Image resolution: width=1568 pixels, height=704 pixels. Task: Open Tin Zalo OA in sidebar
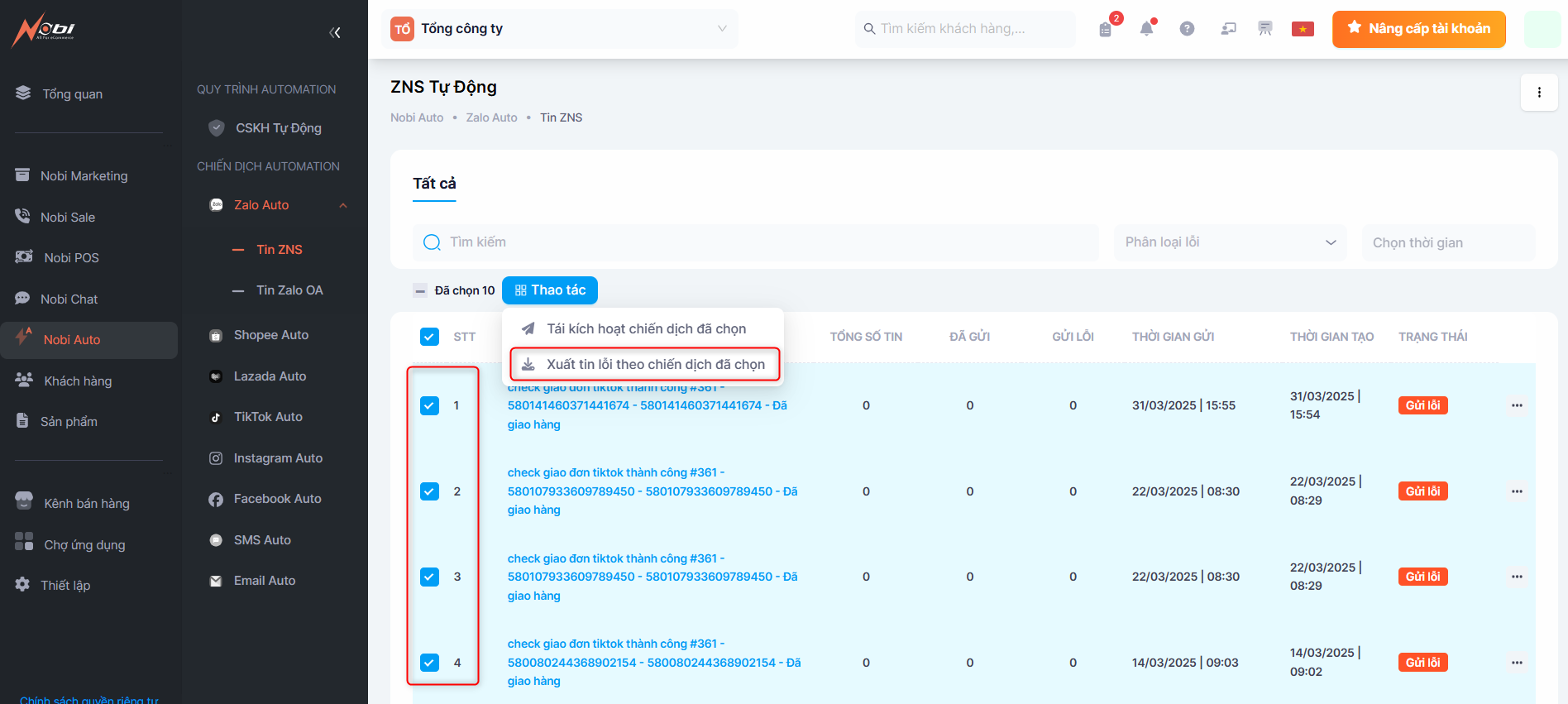point(289,290)
